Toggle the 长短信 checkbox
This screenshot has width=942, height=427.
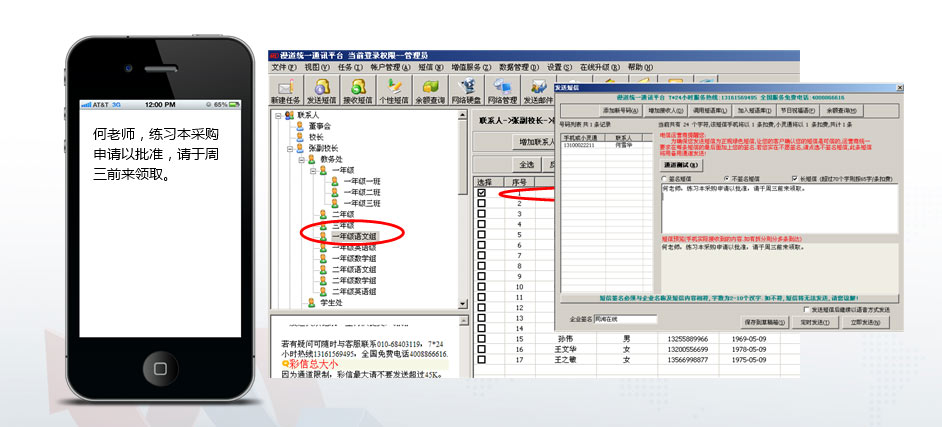pos(795,177)
